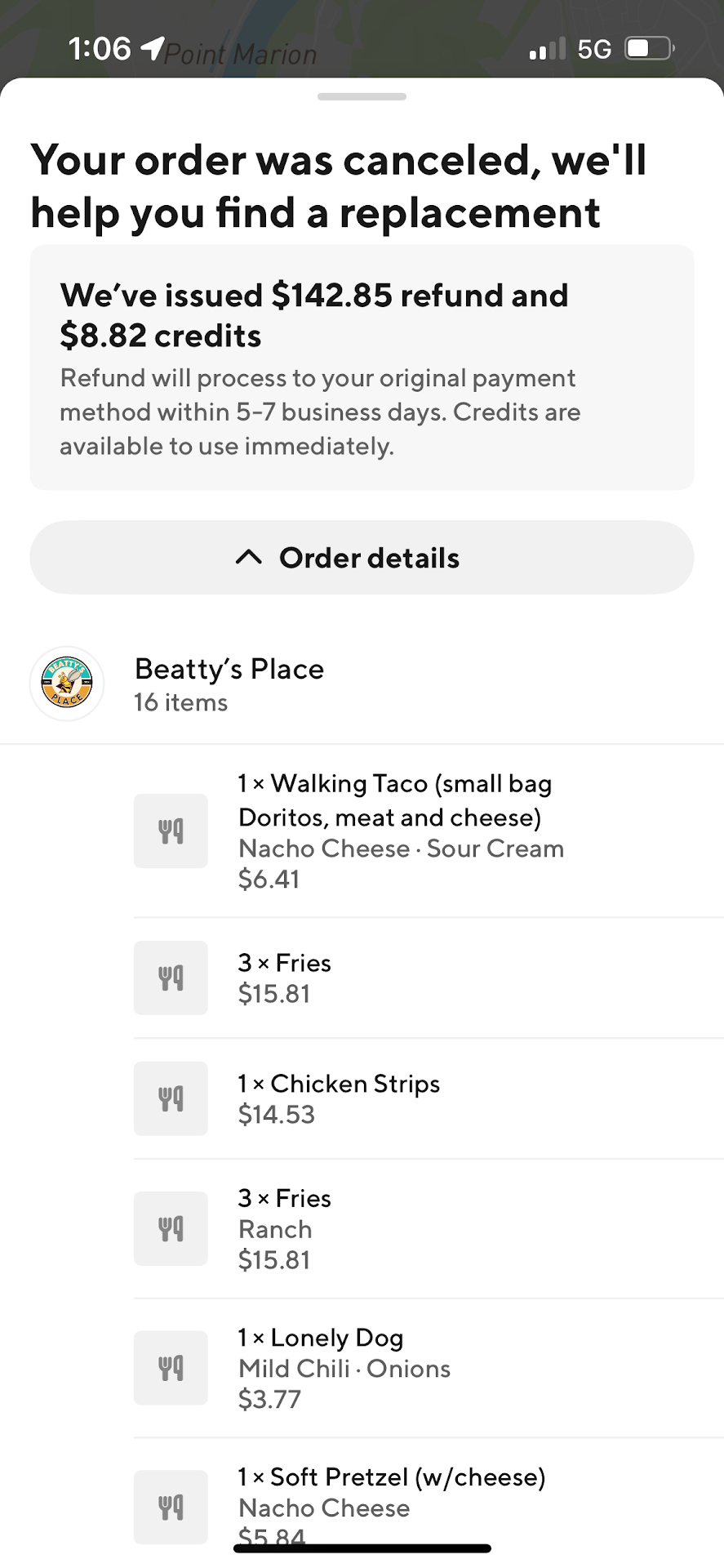Tap the chevron next to Order details
The width and height of the screenshot is (724, 1568).
(x=249, y=558)
